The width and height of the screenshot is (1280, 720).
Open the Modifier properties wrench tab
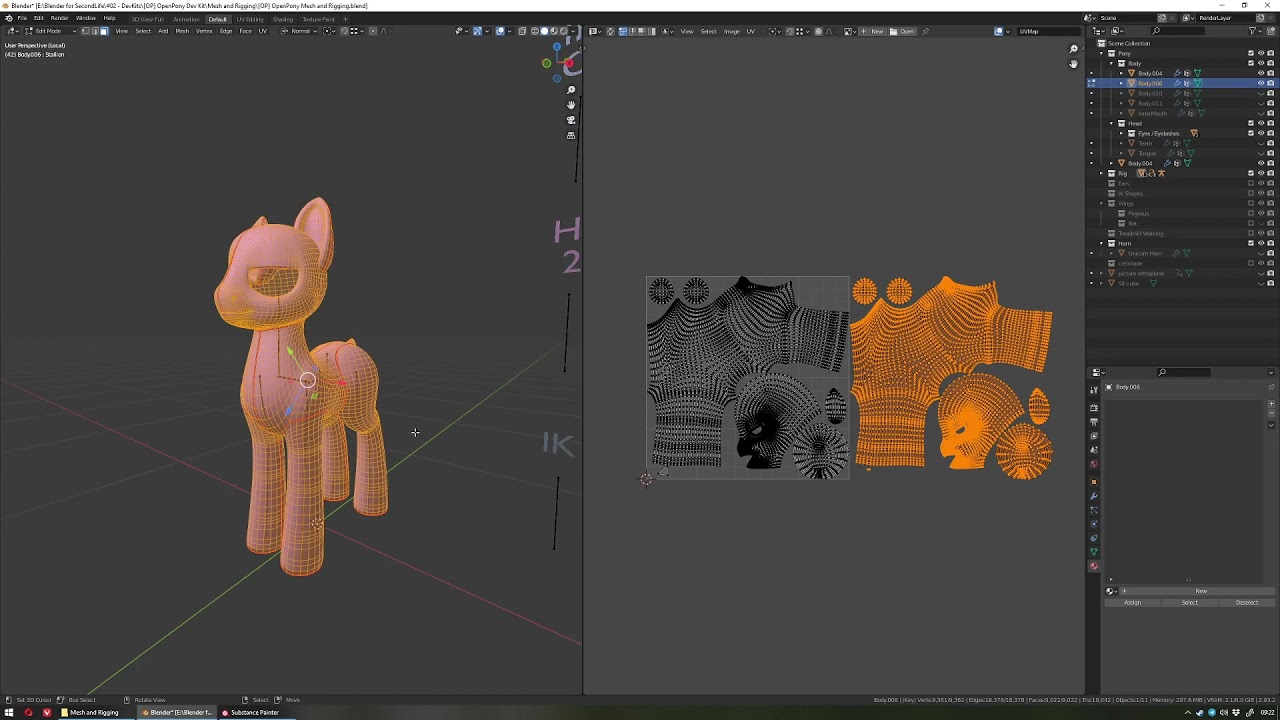(1094, 496)
